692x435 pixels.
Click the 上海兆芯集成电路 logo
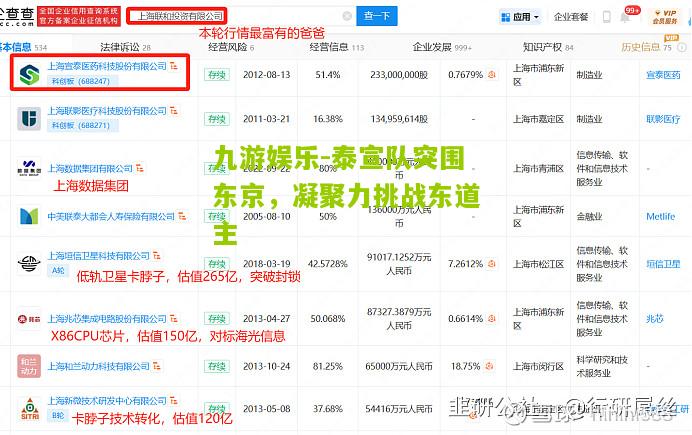pos(29,319)
